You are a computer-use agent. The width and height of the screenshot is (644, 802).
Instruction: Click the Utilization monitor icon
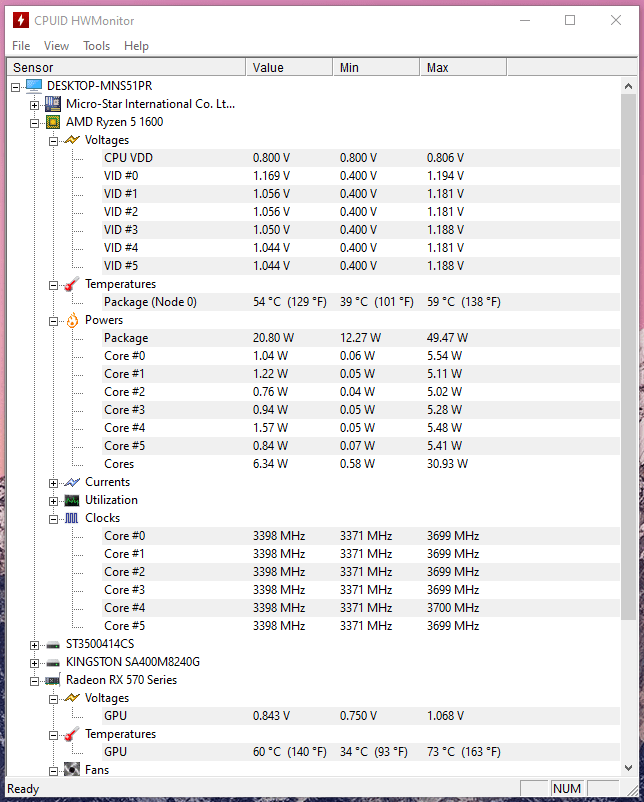pyautogui.click(x=72, y=500)
